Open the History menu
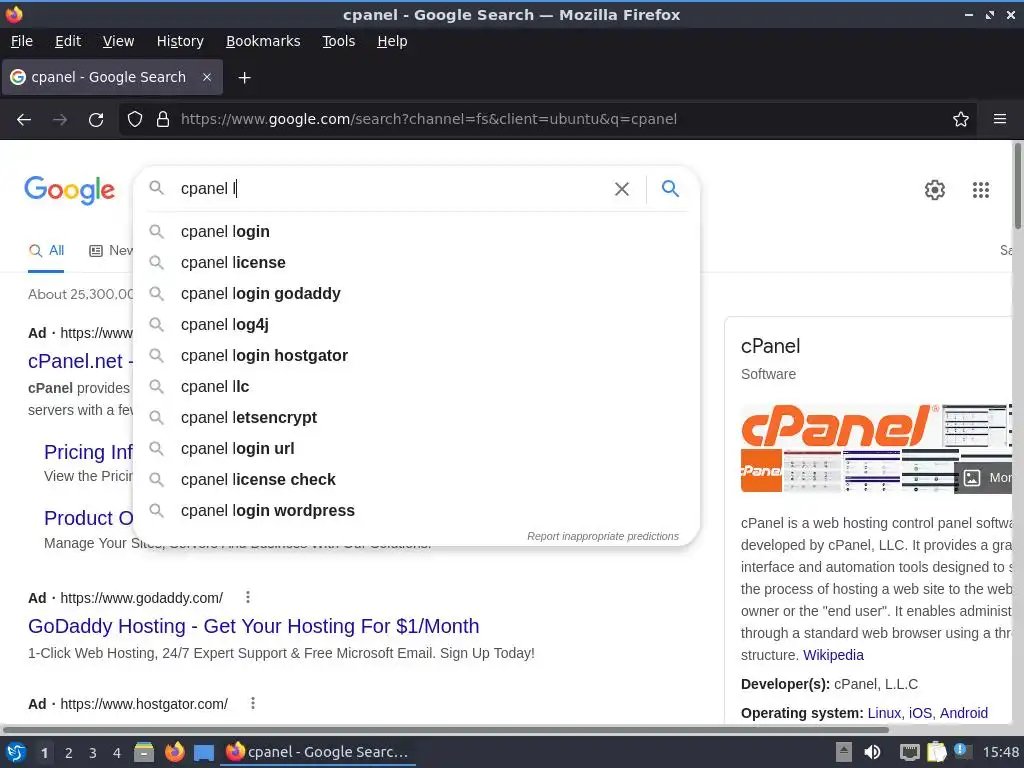 coord(180,41)
